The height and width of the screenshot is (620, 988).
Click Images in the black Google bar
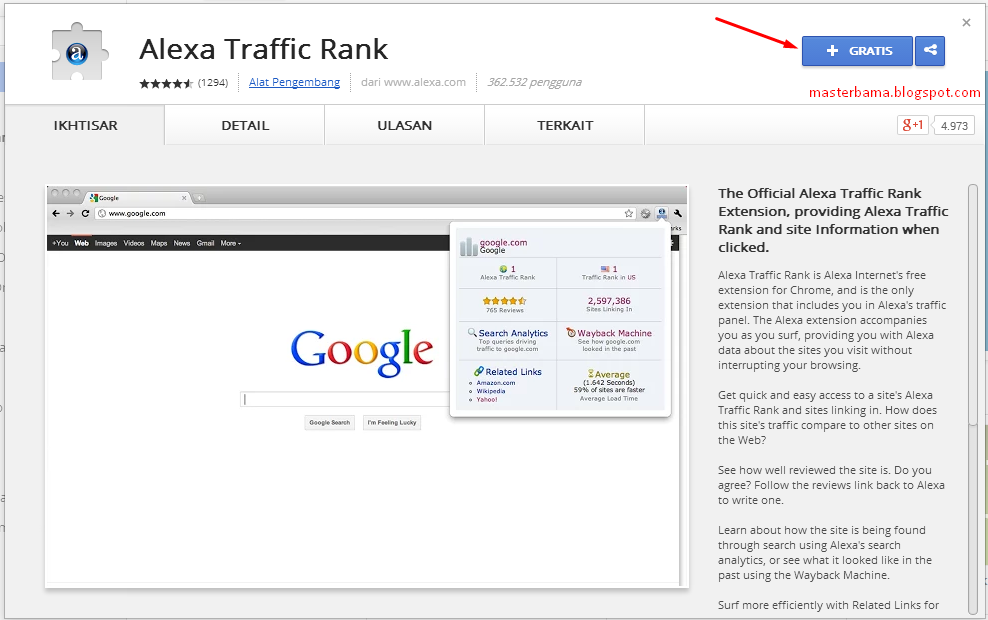(x=106, y=243)
